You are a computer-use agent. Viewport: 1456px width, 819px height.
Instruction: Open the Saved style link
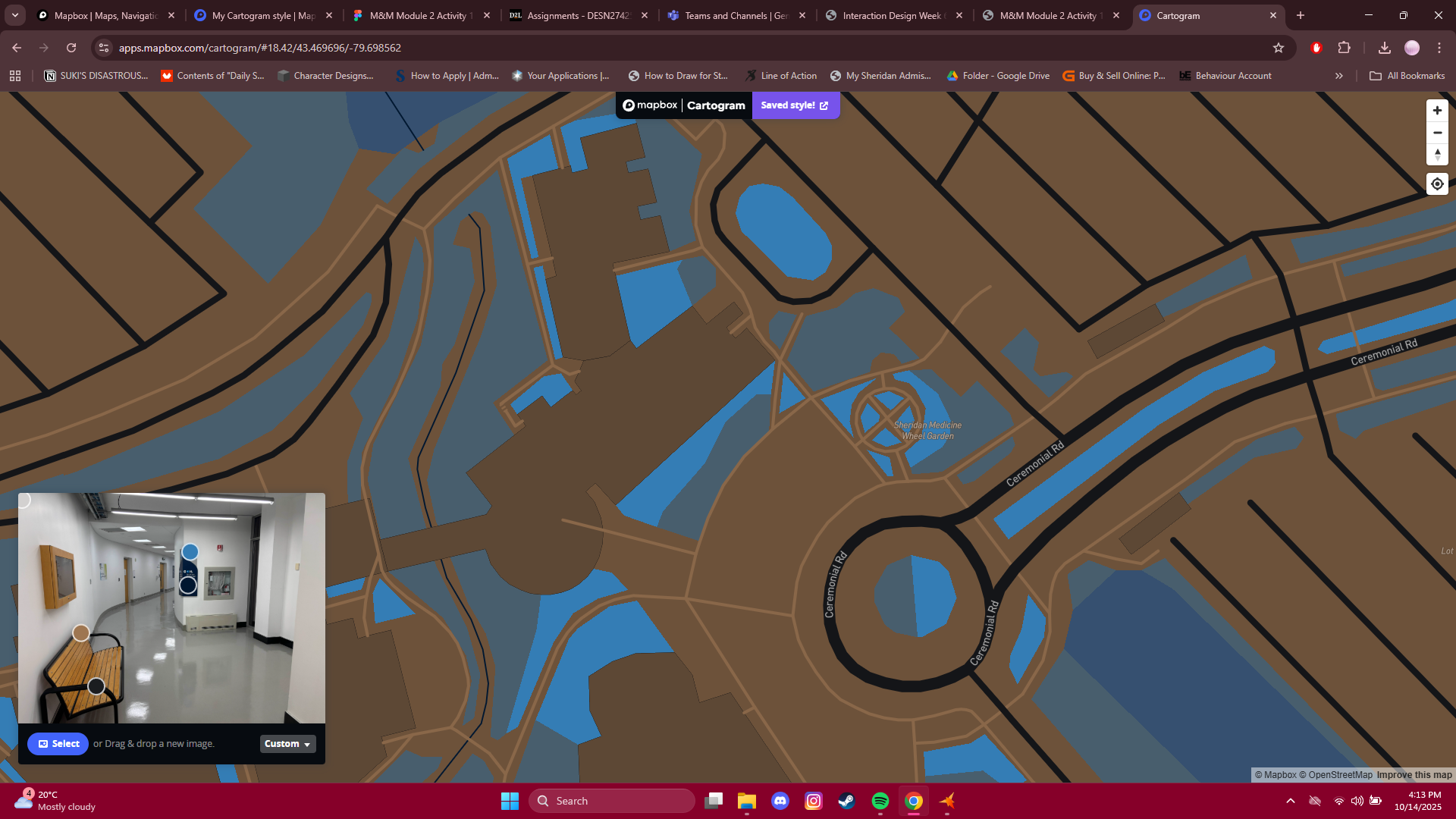tap(795, 105)
